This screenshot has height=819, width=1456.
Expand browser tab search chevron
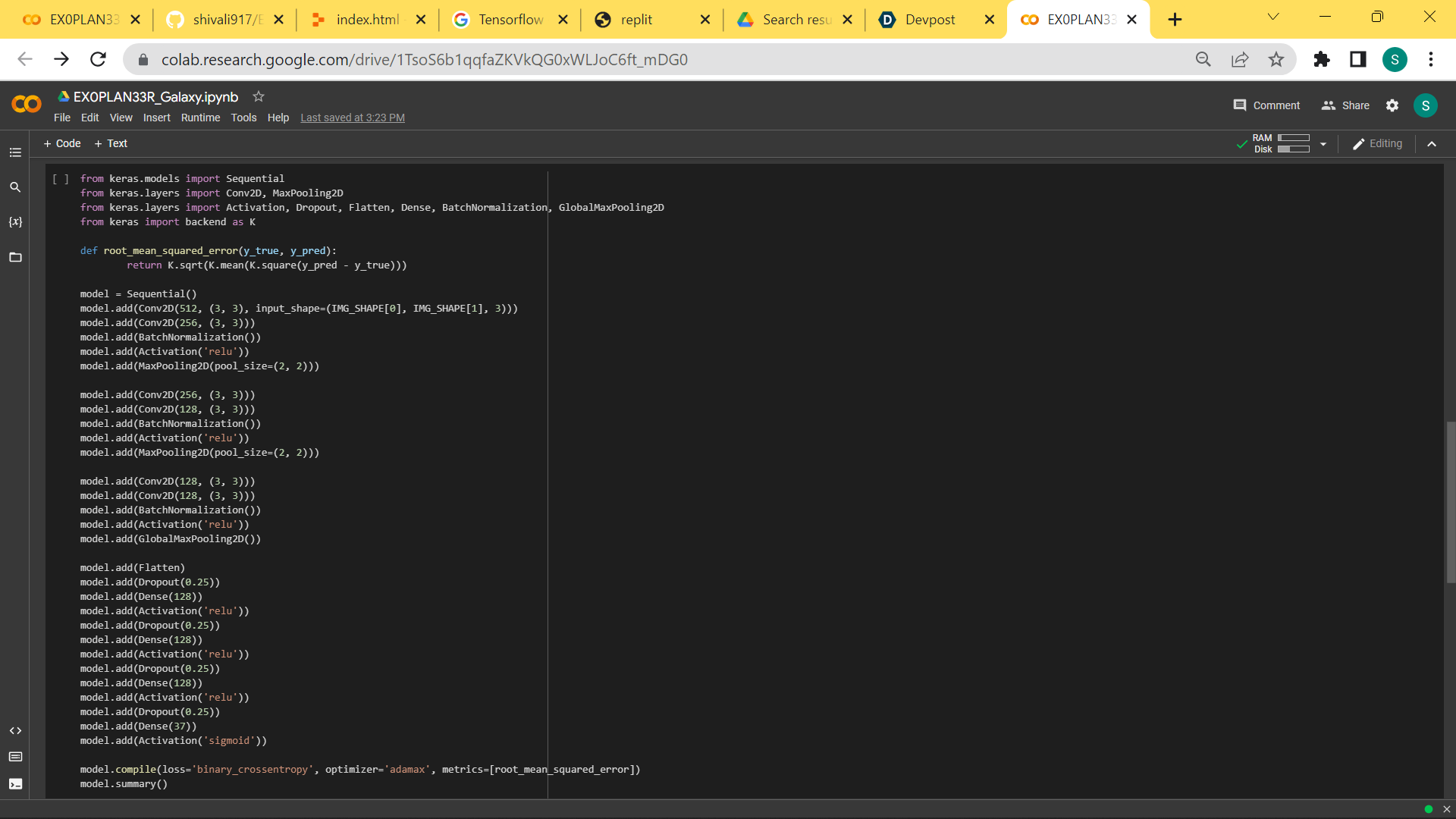(1273, 17)
